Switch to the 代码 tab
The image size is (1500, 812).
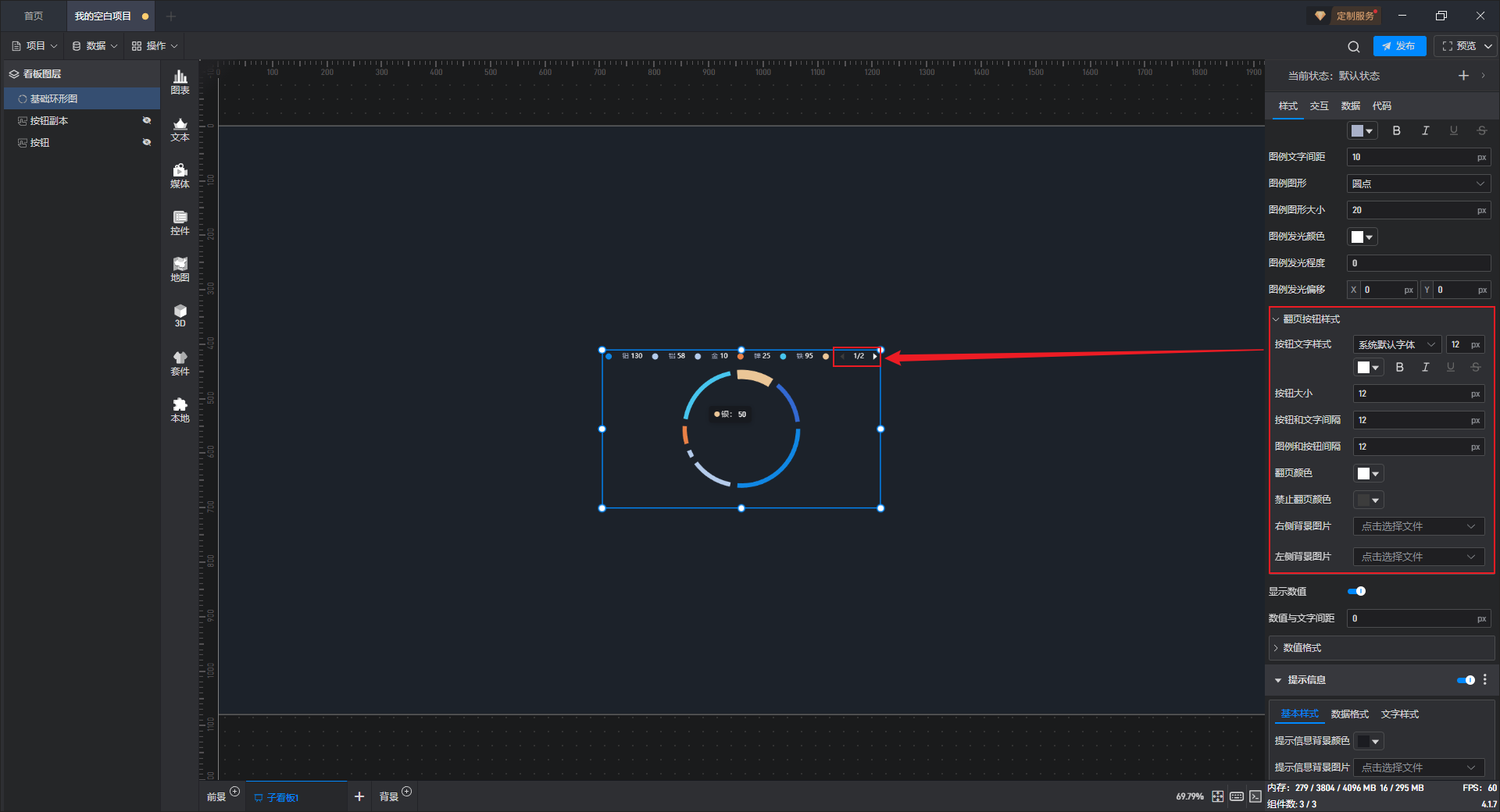click(1382, 106)
